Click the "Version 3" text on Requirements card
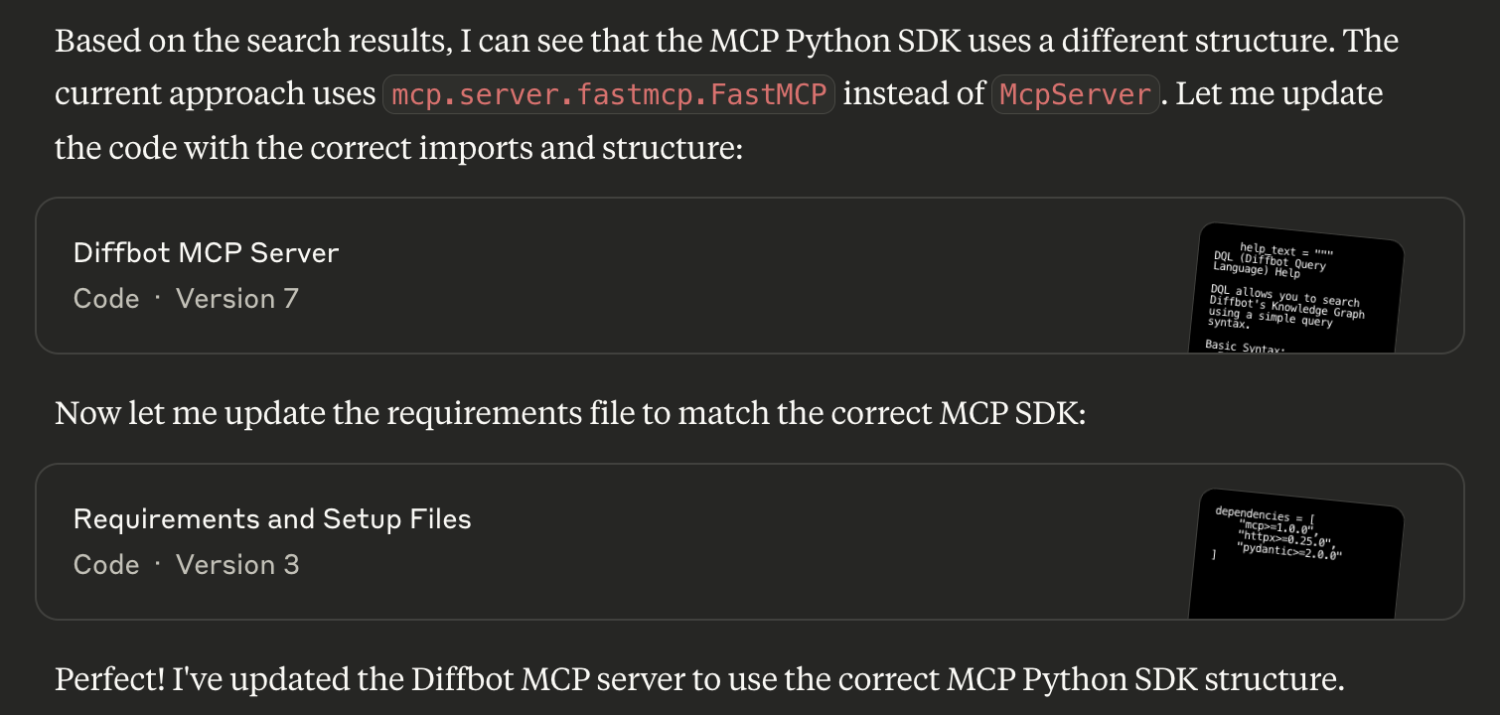This screenshot has height=715, width=1500. coord(237,564)
